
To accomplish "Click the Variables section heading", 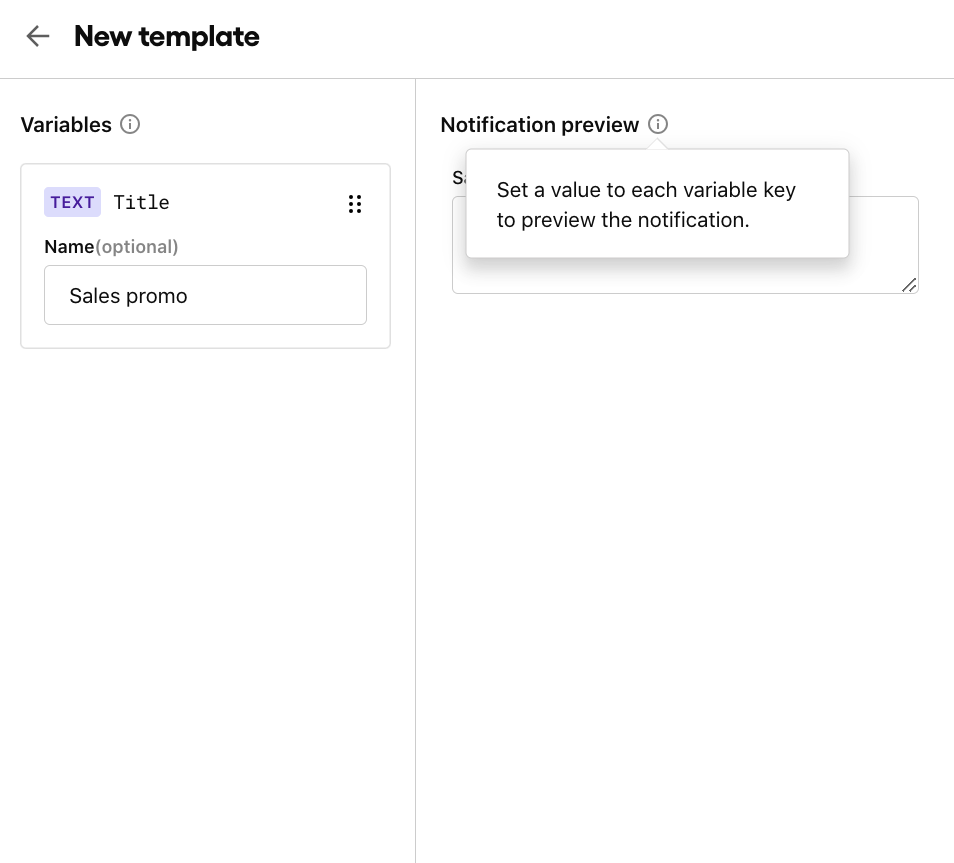I will tap(66, 125).
